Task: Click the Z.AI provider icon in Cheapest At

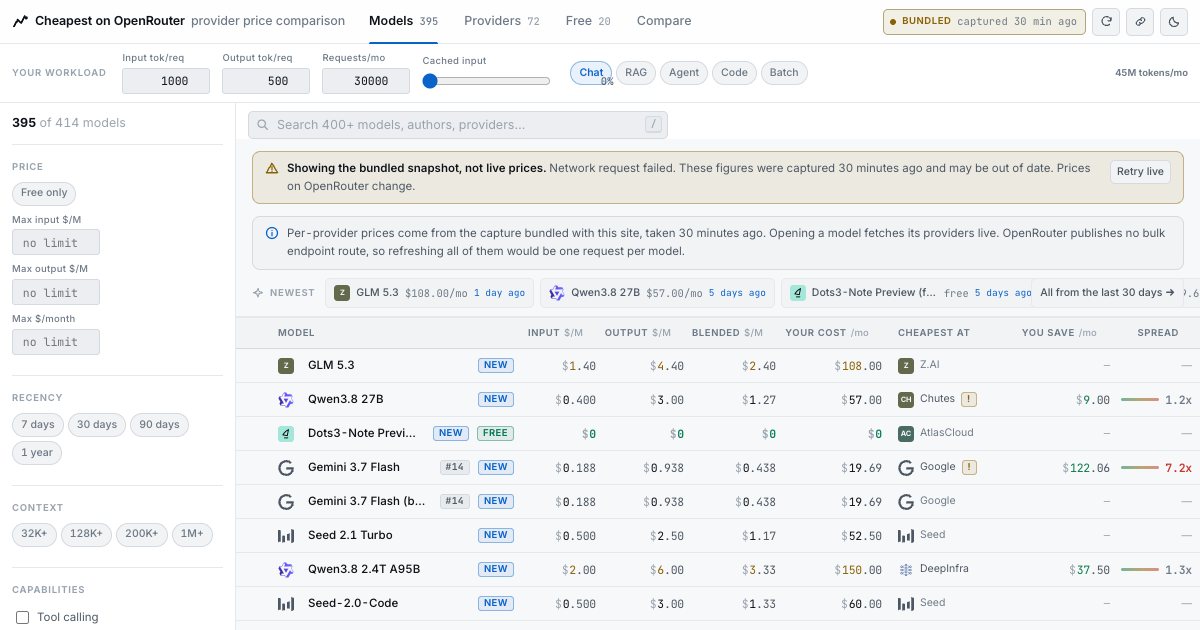Action: 906,366
